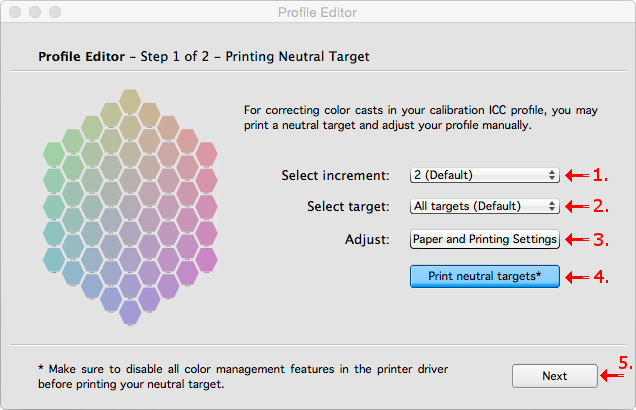Click the Profile Editor title bar text

[x=317, y=12]
